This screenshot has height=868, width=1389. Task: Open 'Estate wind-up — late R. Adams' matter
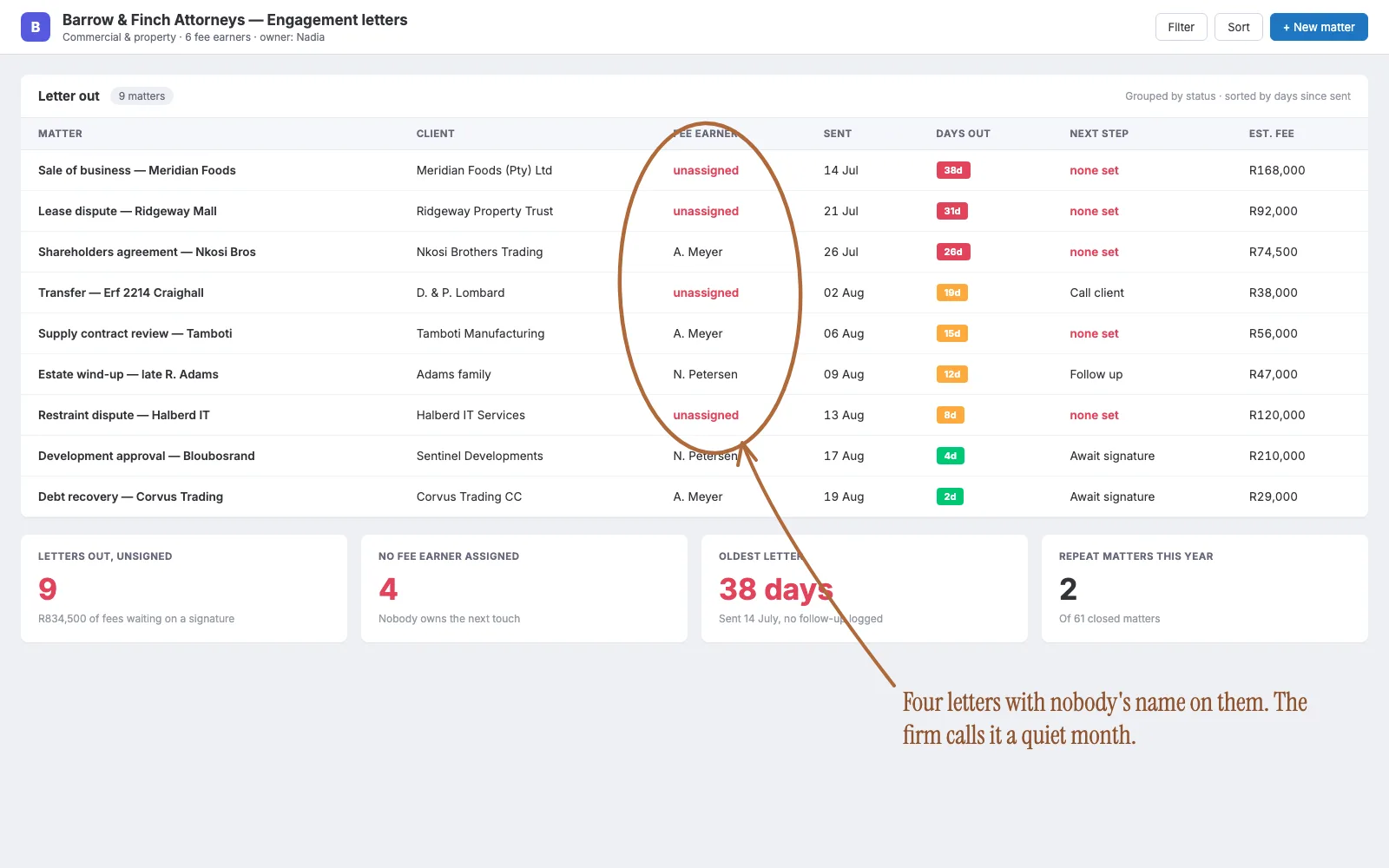128,374
